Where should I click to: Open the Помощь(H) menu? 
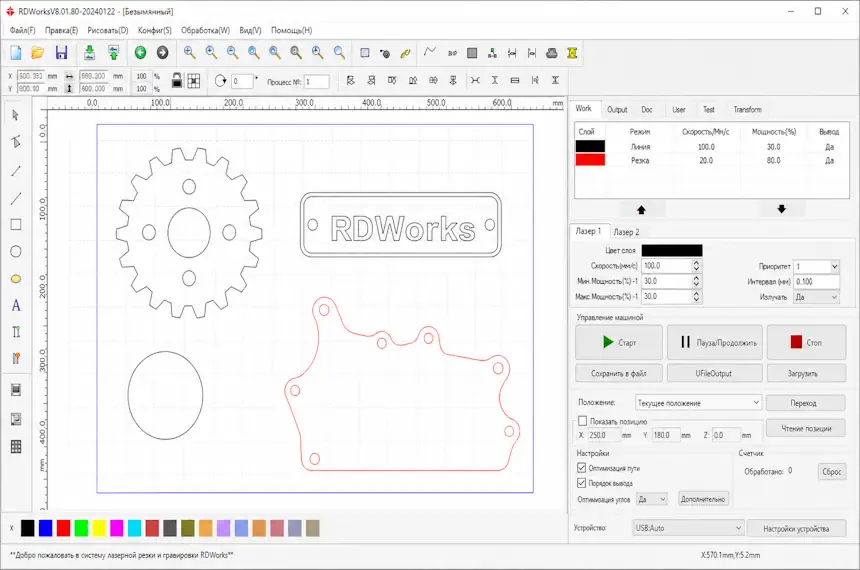coord(291,30)
